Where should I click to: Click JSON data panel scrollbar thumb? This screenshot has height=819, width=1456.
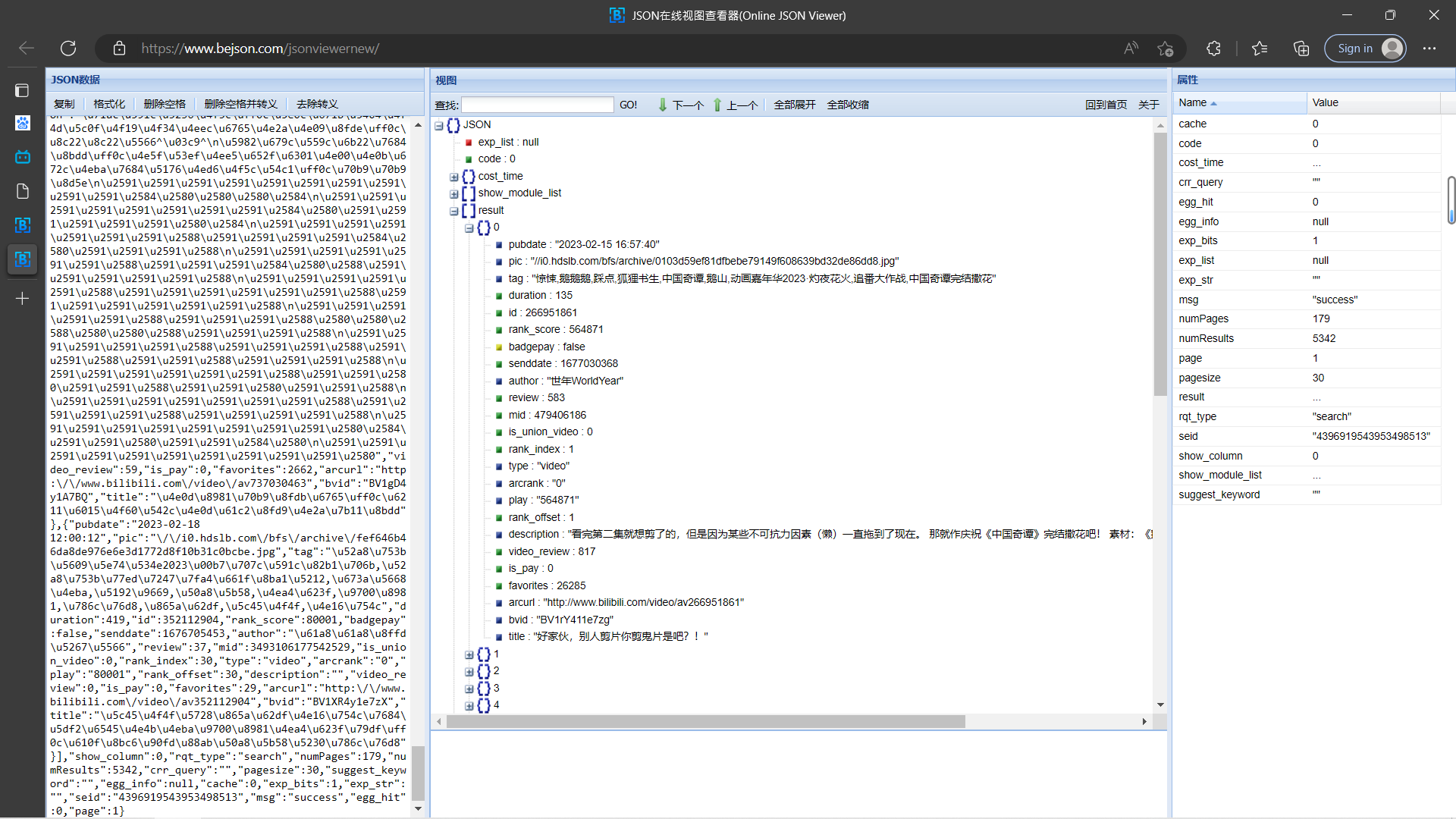click(x=418, y=772)
